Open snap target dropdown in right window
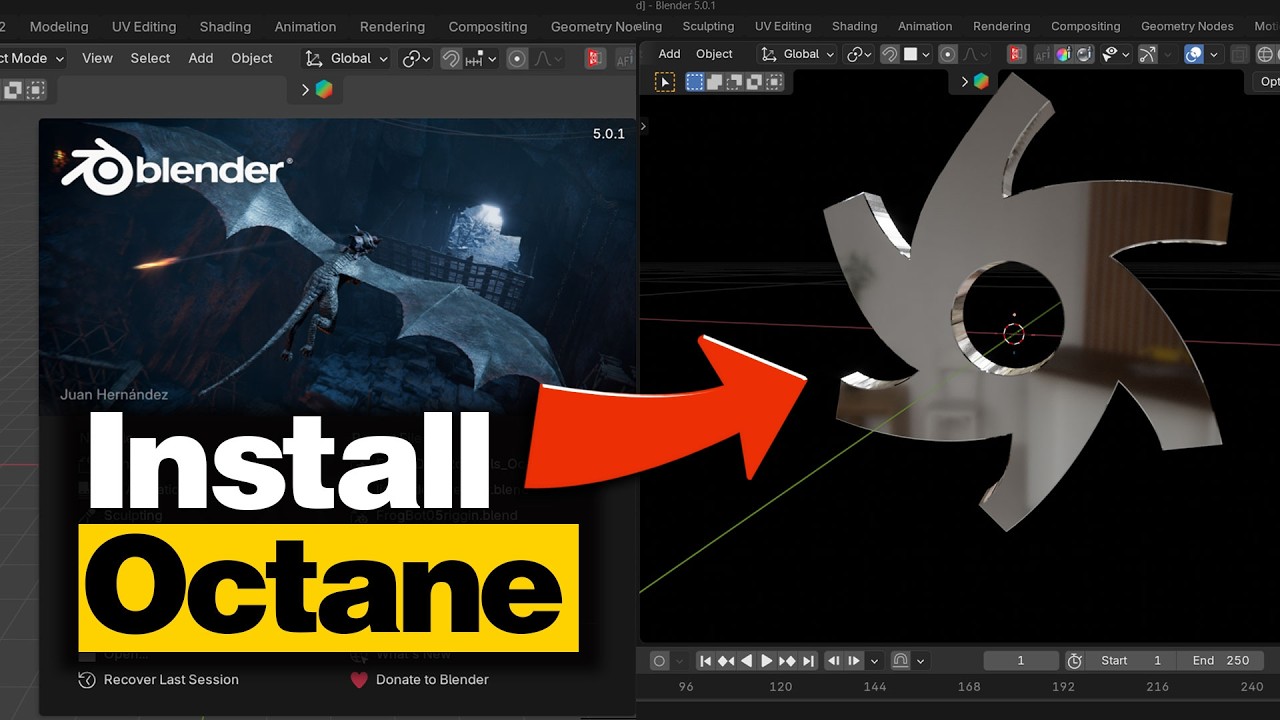 click(x=917, y=54)
